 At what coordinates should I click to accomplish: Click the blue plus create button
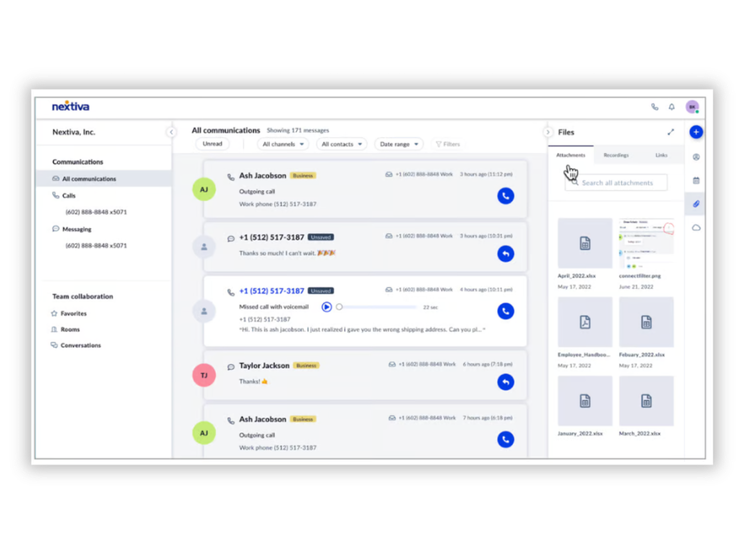click(696, 132)
